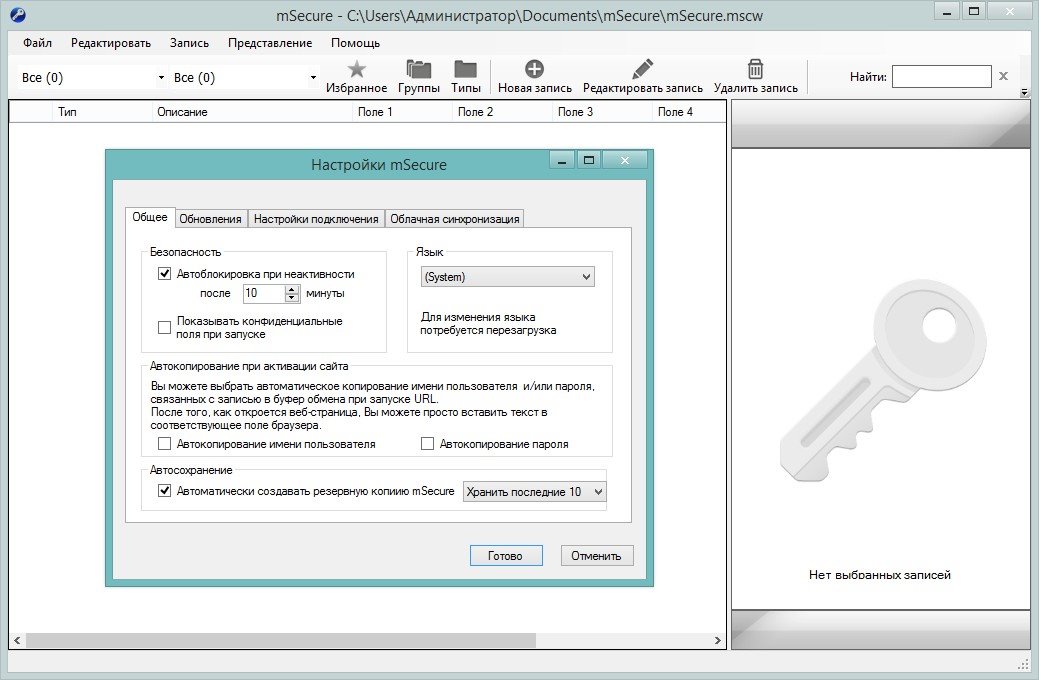This screenshot has width=1039, height=680.
Task: Click the Поле 2 column header
Action: tap(502, 112)
